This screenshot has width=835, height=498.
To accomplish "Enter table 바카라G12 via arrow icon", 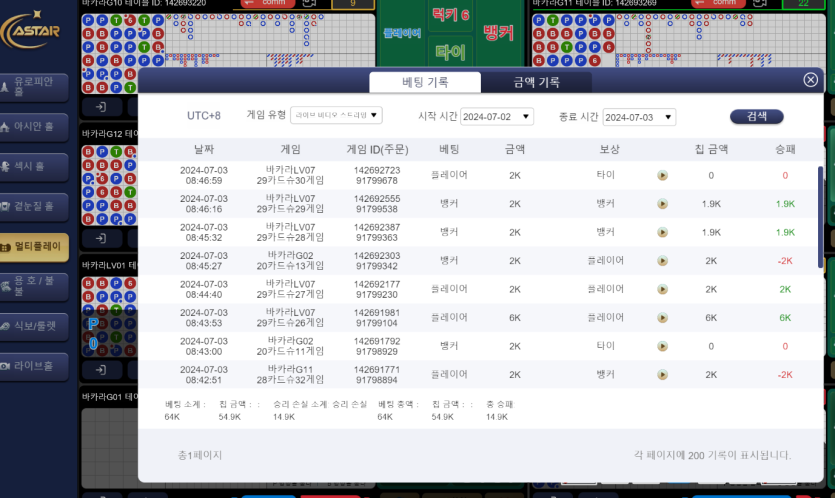I will click(101, 238).
